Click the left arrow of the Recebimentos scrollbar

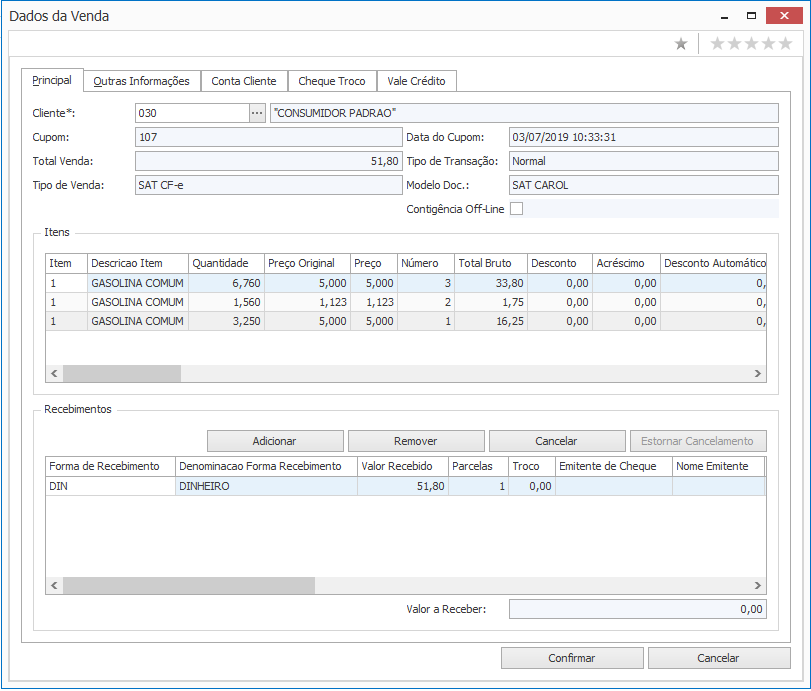coord(54,585)
